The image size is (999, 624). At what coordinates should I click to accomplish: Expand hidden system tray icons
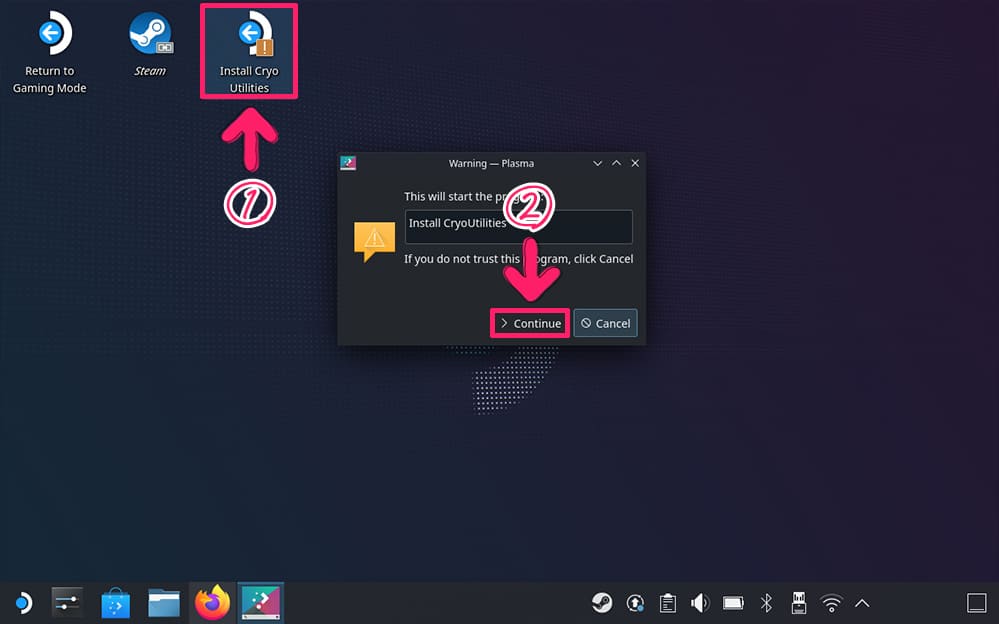point(862,603)
